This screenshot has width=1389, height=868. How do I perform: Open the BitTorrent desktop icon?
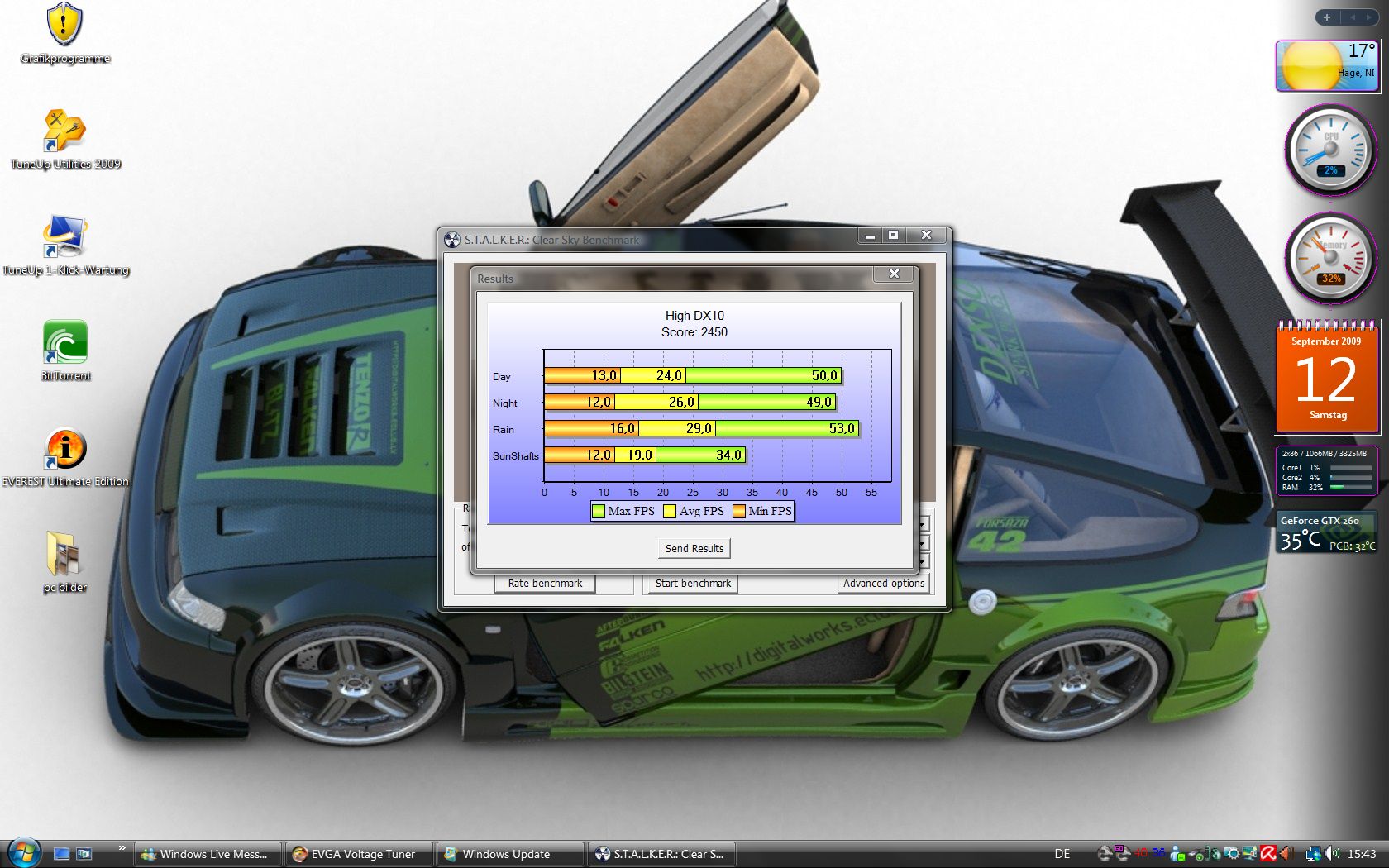(x=65, y=351)
